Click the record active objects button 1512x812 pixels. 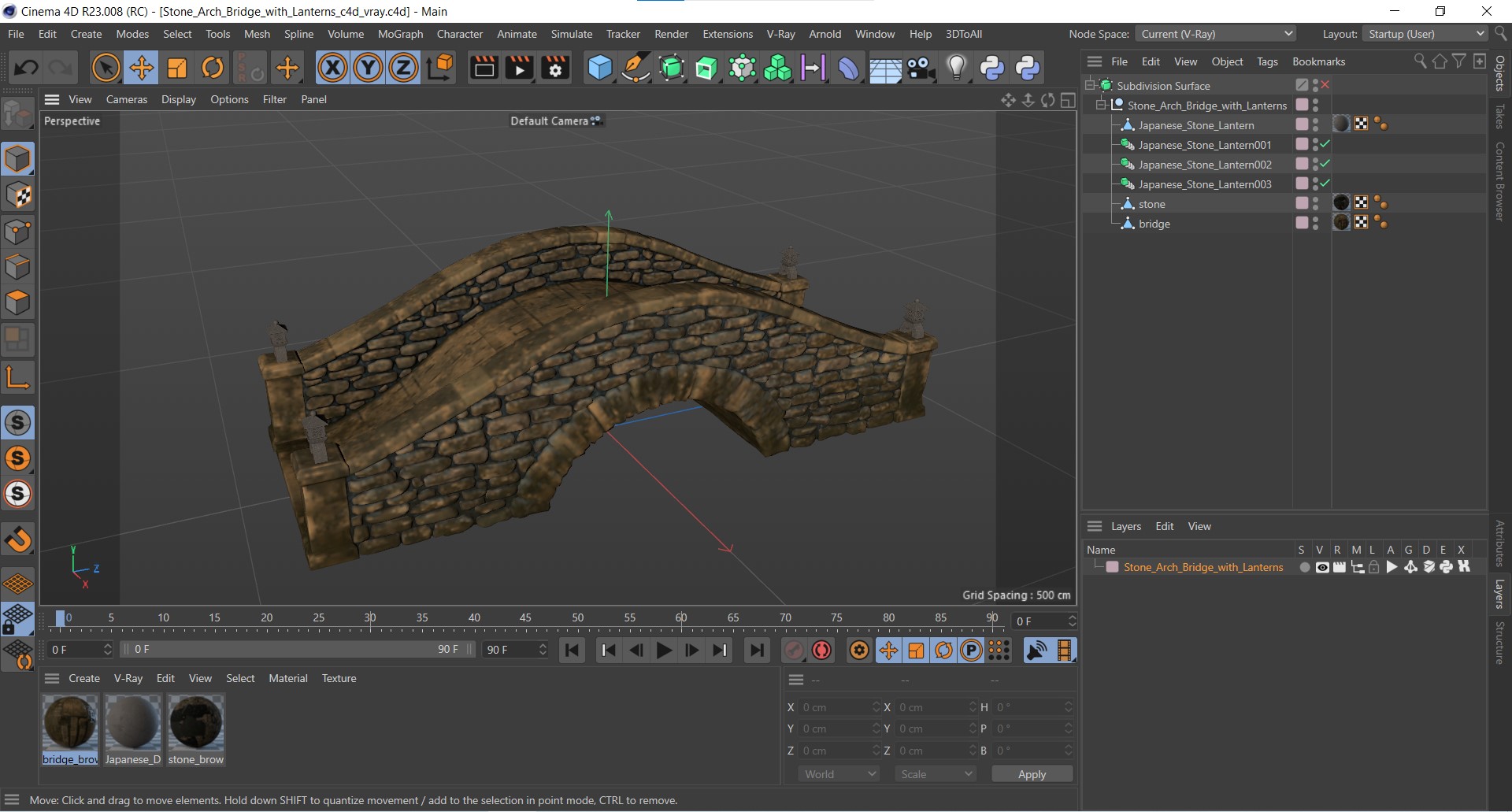point(794,651)
